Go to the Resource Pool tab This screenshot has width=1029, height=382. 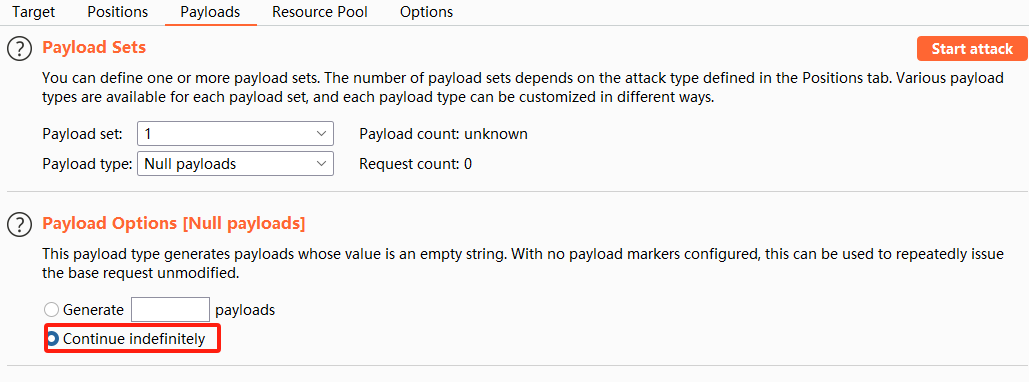pyautogui.click(x=320, y=12)
